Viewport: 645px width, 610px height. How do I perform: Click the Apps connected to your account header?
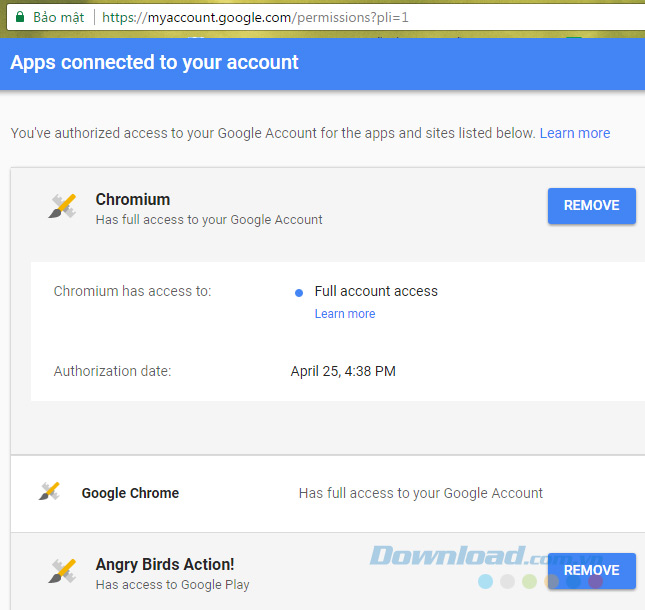point(154,62)
